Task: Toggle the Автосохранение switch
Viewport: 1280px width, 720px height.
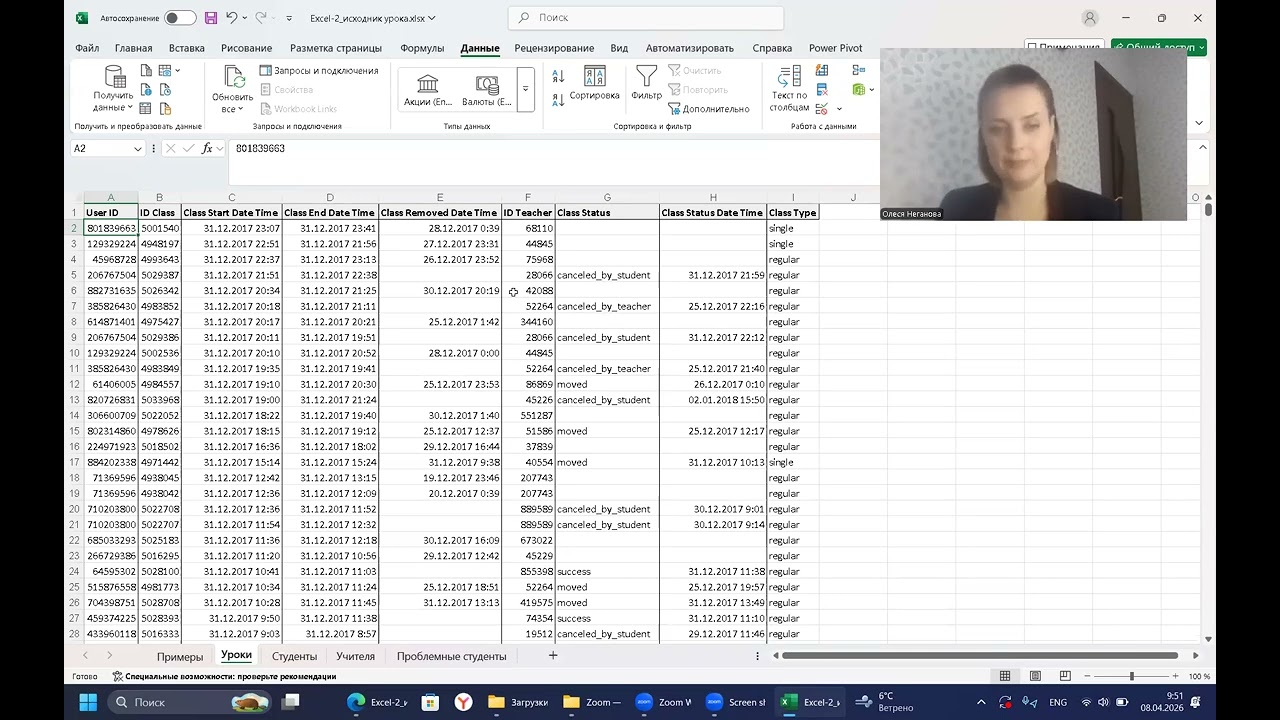Action: point(180,18)
